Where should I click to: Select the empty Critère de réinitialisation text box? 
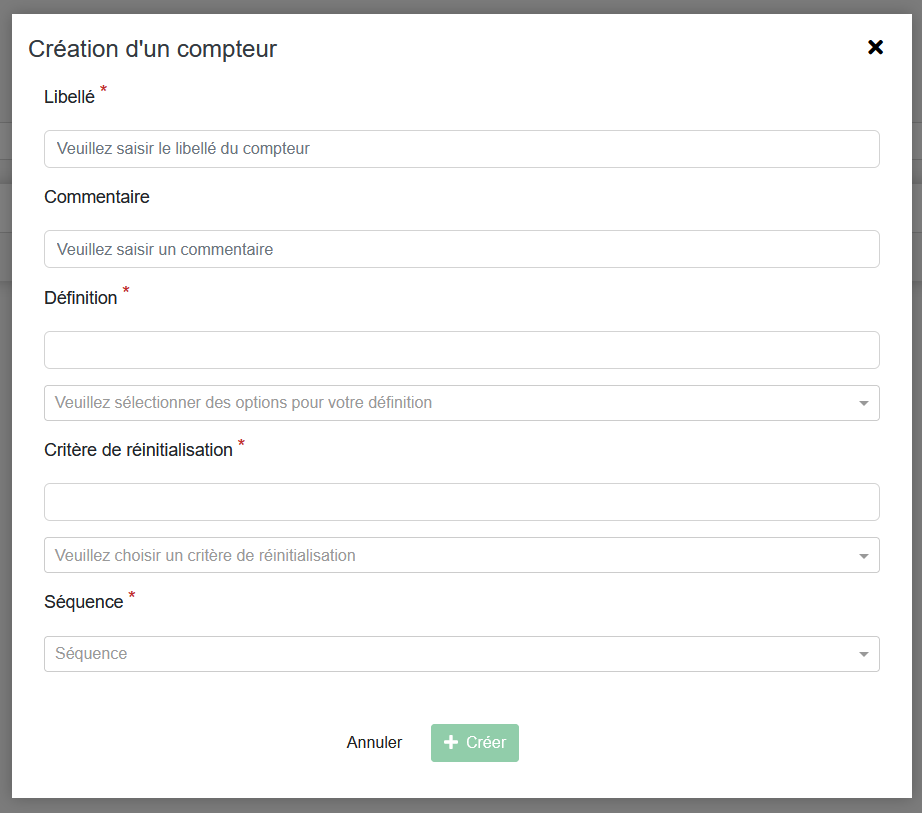(461, 502)
